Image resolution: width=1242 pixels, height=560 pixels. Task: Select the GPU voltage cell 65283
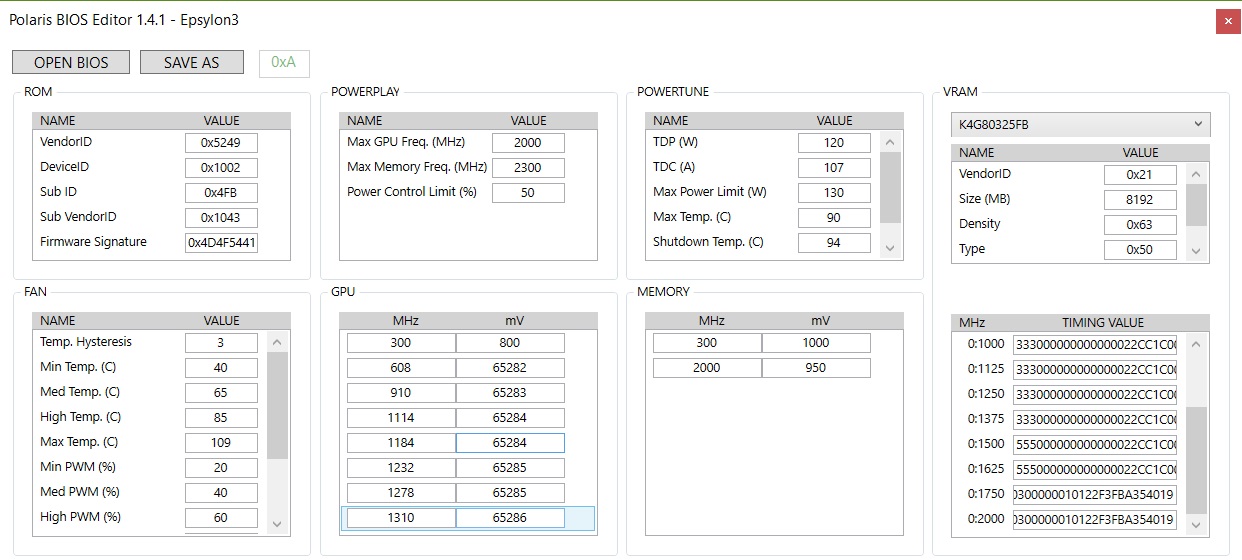pyautogui.click(x=510, y=392)
